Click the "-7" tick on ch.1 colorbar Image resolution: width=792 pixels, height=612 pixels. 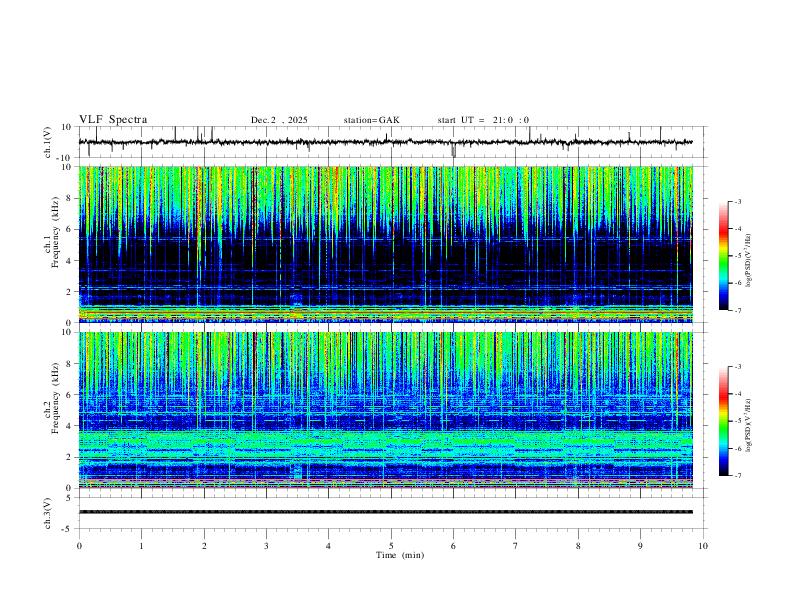click(x=737, y=311)
